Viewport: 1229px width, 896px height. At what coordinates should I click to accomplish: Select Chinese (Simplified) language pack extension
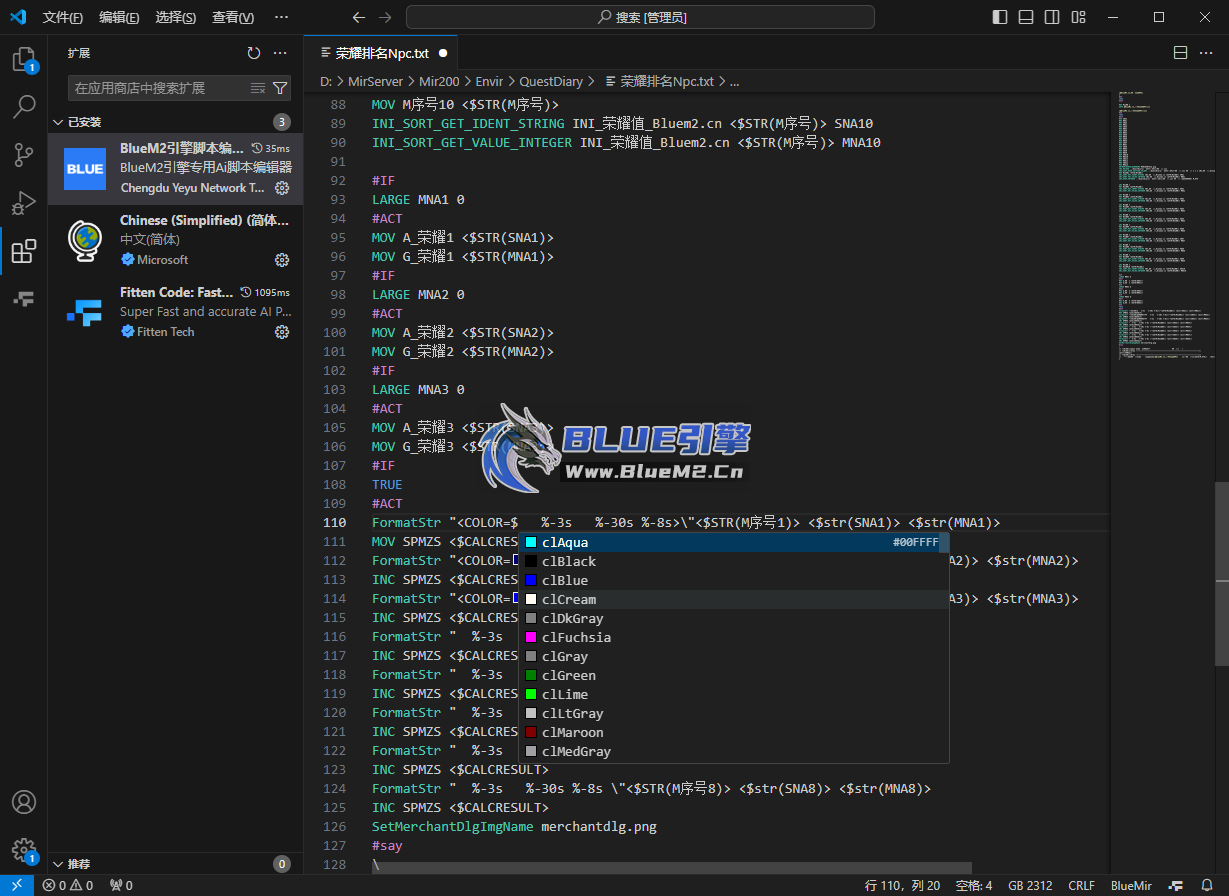click(x=175, y=240)
